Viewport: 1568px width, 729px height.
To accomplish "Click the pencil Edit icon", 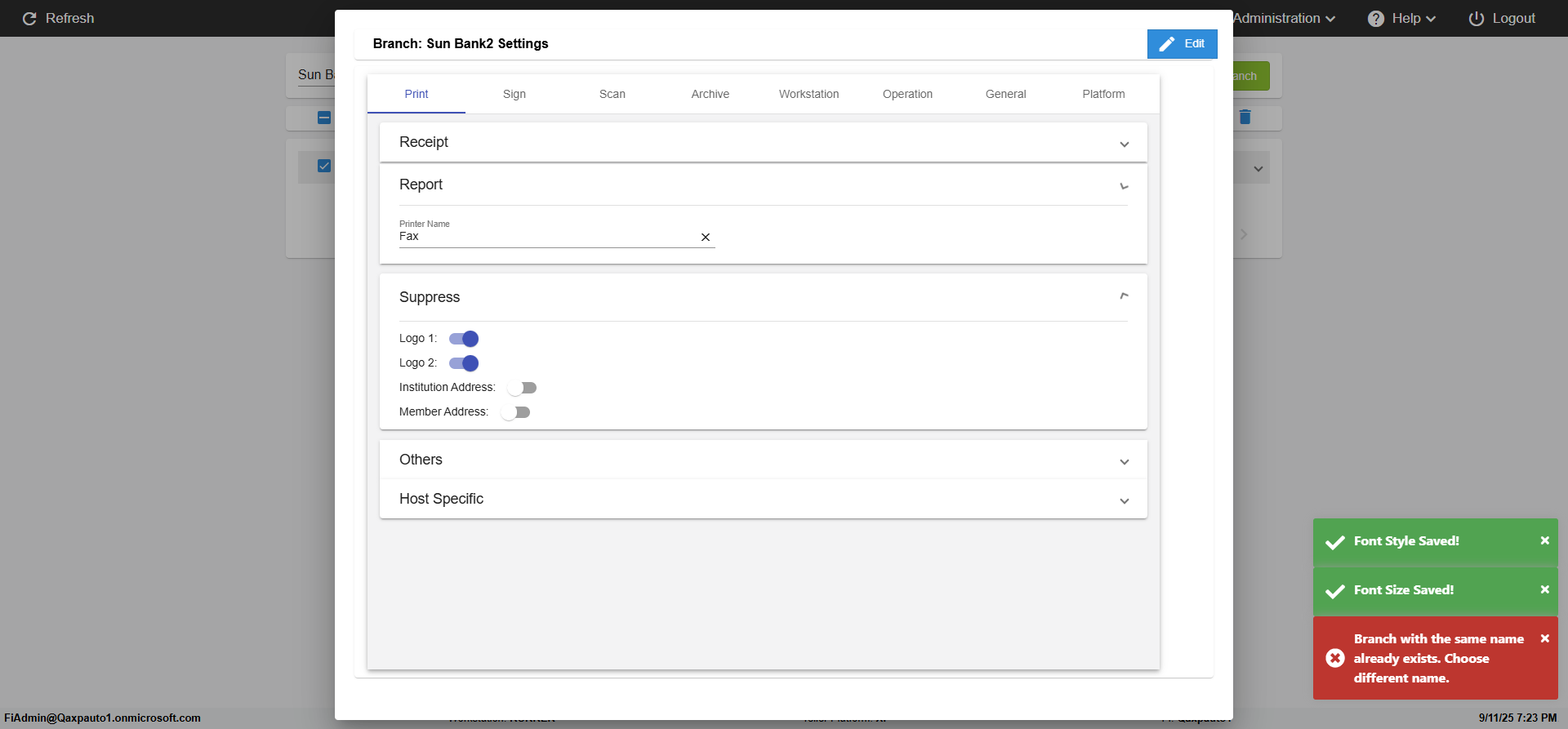I will point(1167,44).
